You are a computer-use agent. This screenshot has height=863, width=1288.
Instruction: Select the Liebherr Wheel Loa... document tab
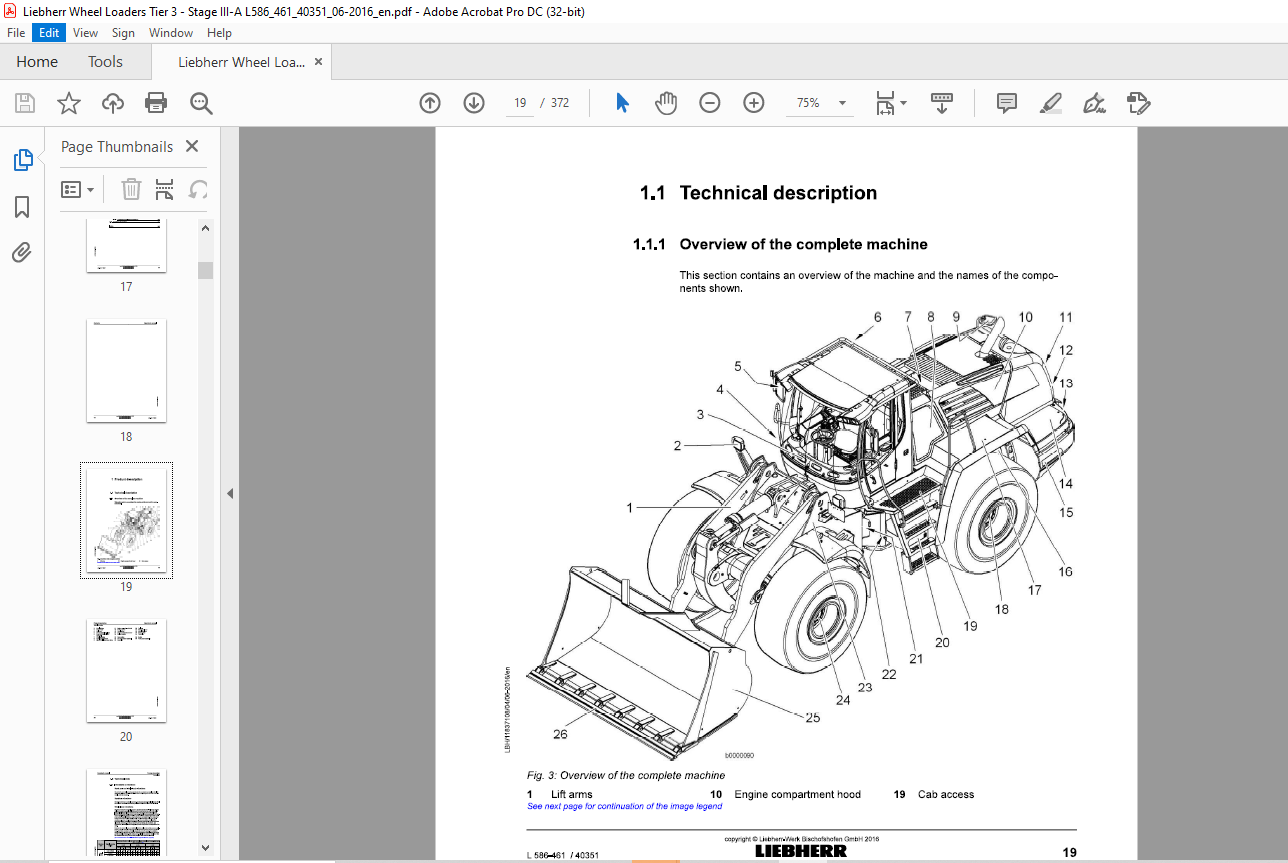[x=242, y=62]
